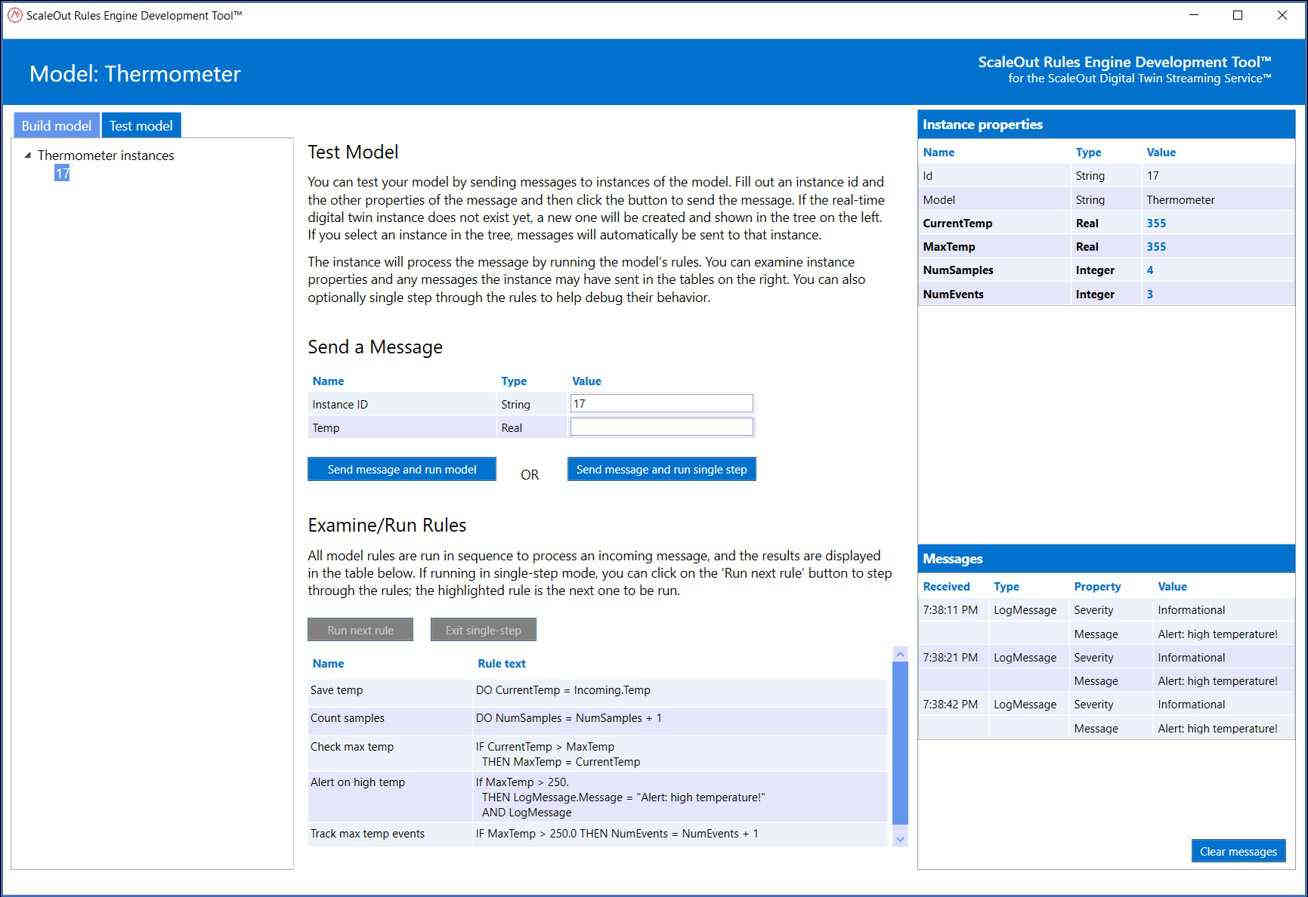The image size is (1308, 897).
Task: Click the Model value Thermometer
Action: pyautogui.click(x=1180, y=199)
